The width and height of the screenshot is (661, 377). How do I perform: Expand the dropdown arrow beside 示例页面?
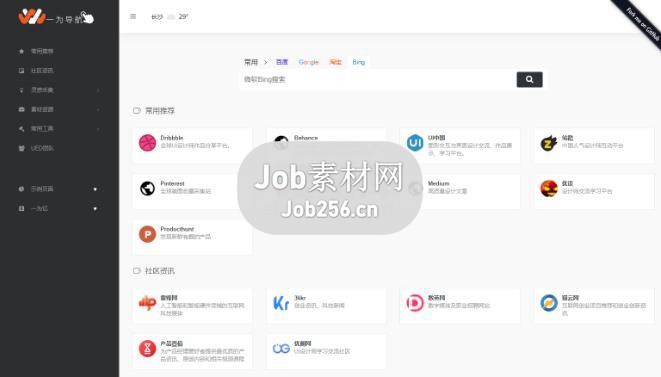tap(95, 189)
